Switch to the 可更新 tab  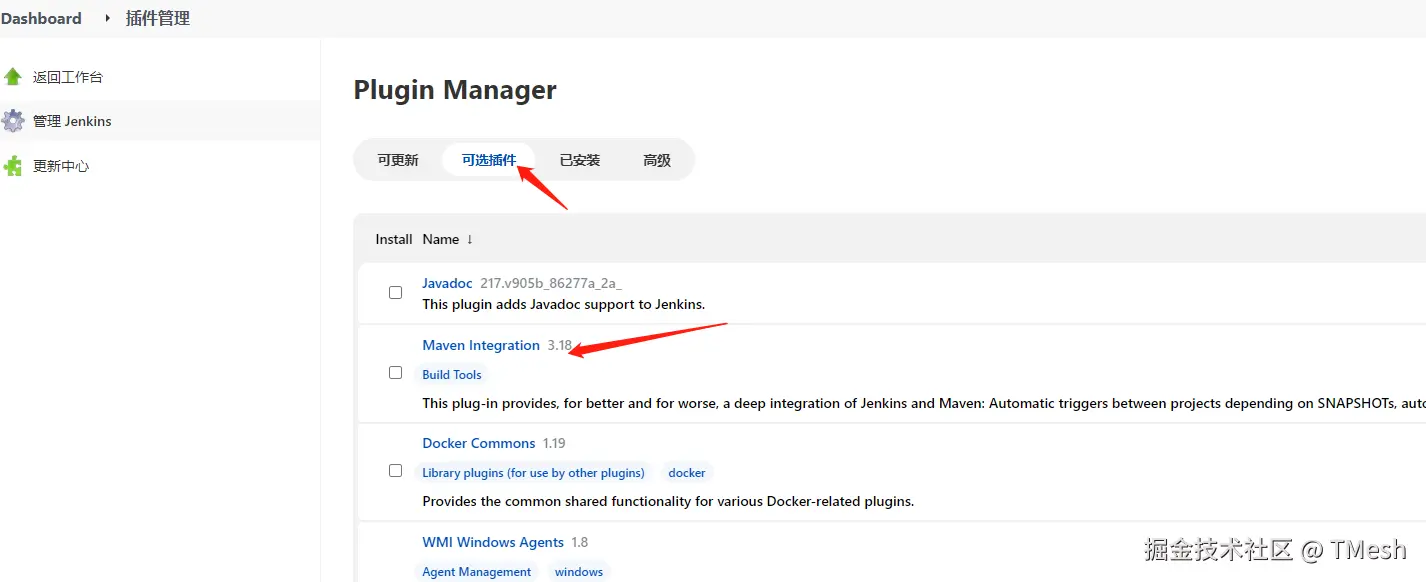(398, 160)
